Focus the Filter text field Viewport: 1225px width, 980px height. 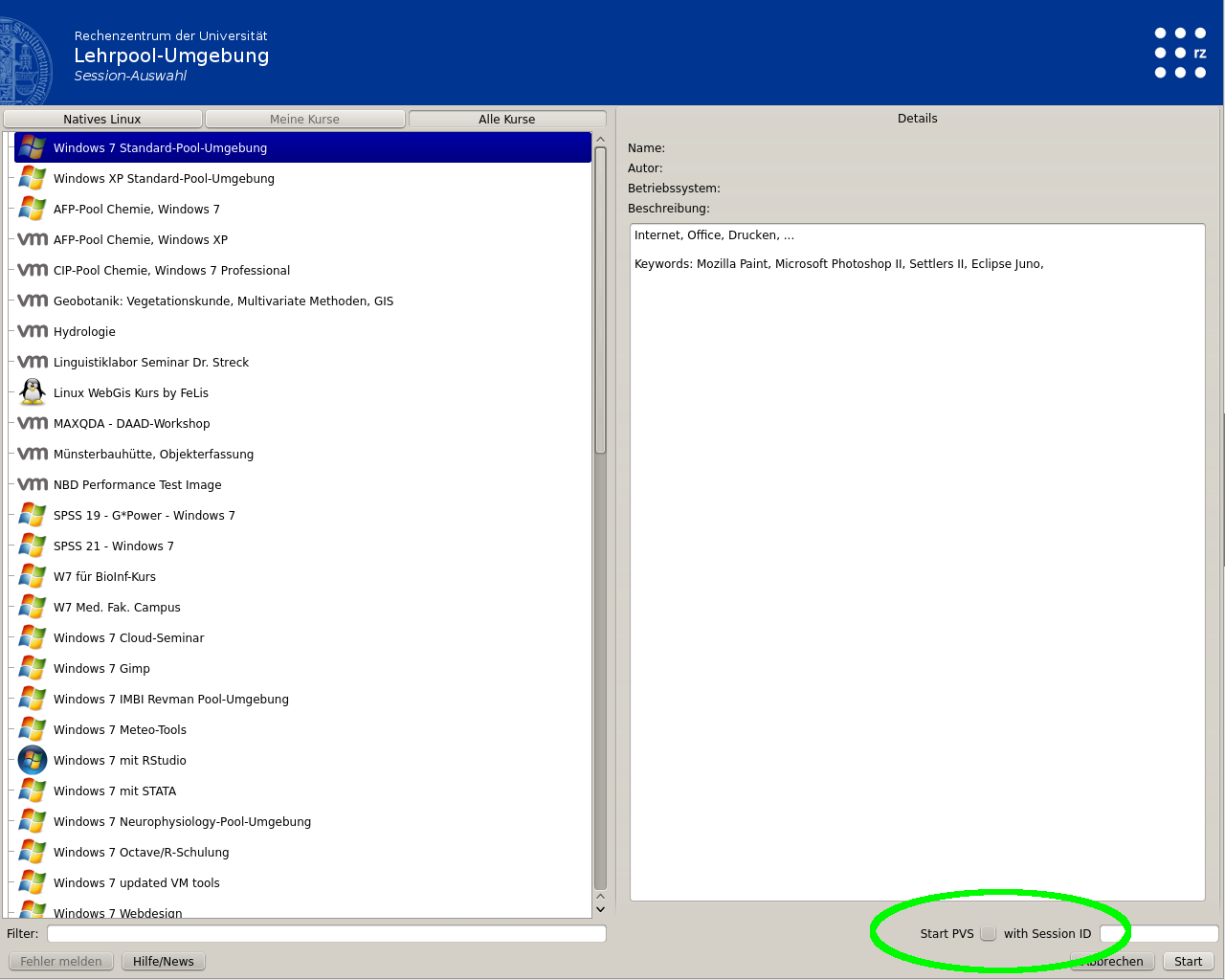[326, 934]
